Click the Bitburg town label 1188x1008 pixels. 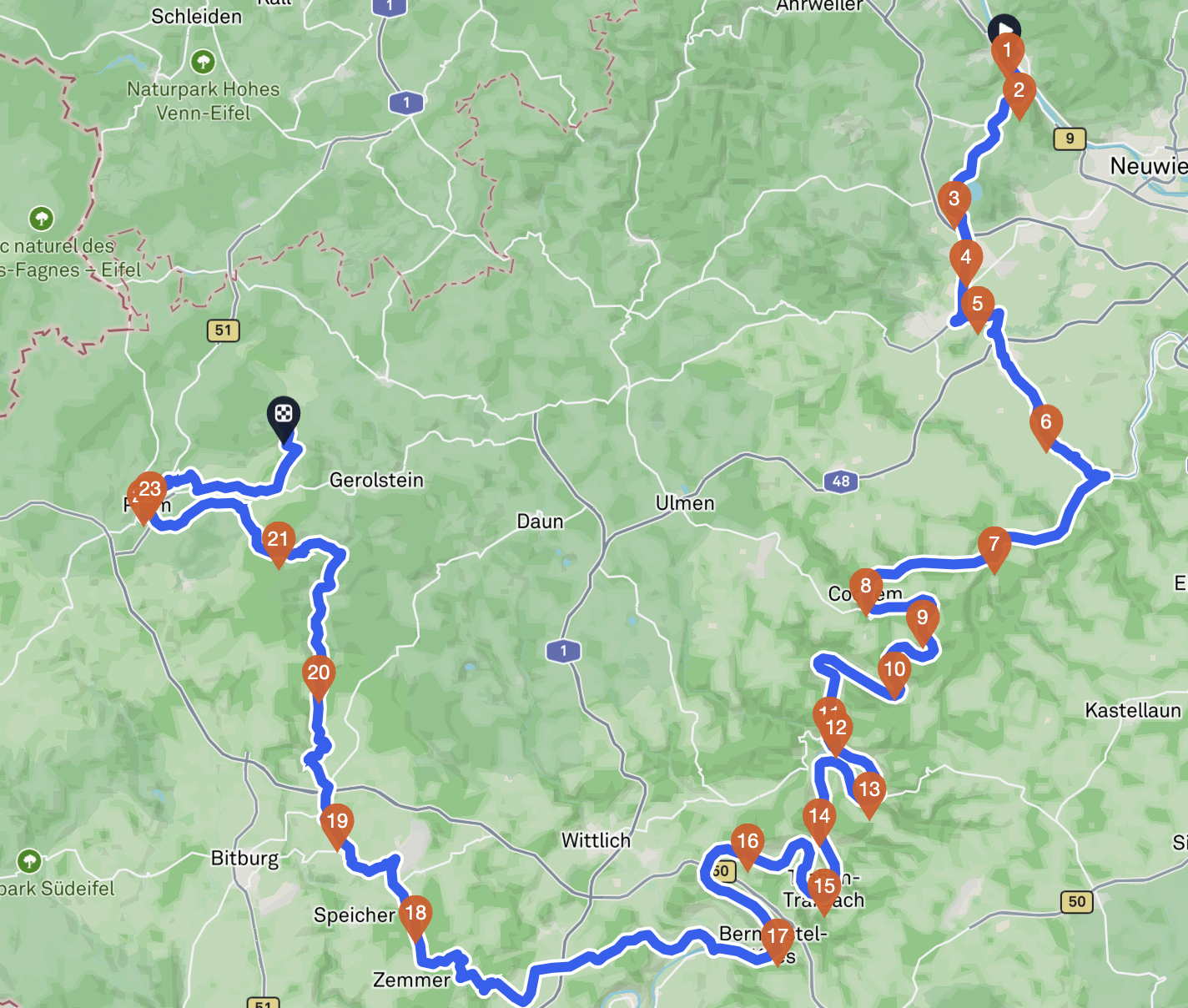[x=244, y=858]
